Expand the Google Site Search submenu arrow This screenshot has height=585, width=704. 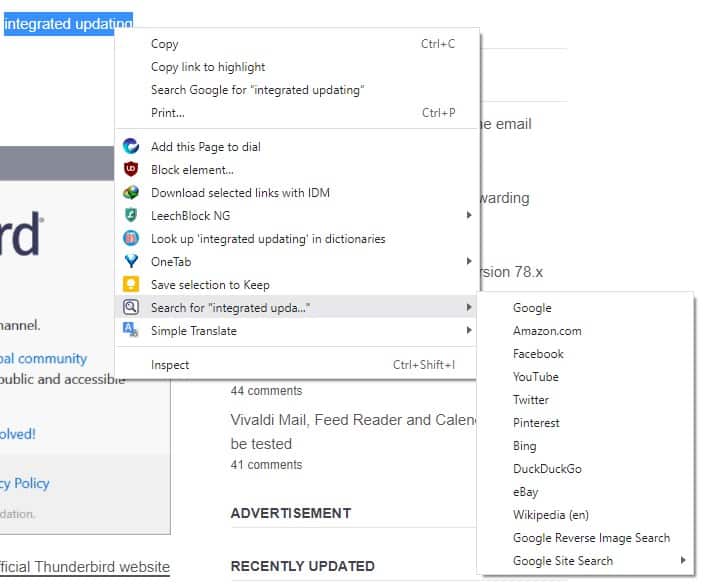pyautogui.click(x=683, y=560)
